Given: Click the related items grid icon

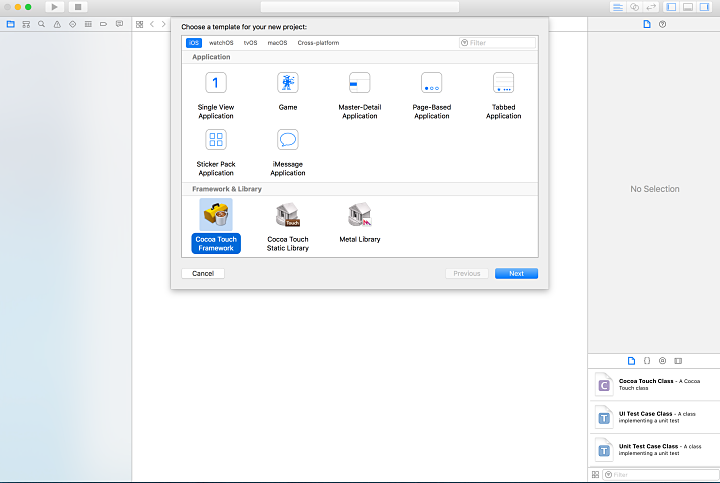Looking at the screenshot, I should [140, 24].
